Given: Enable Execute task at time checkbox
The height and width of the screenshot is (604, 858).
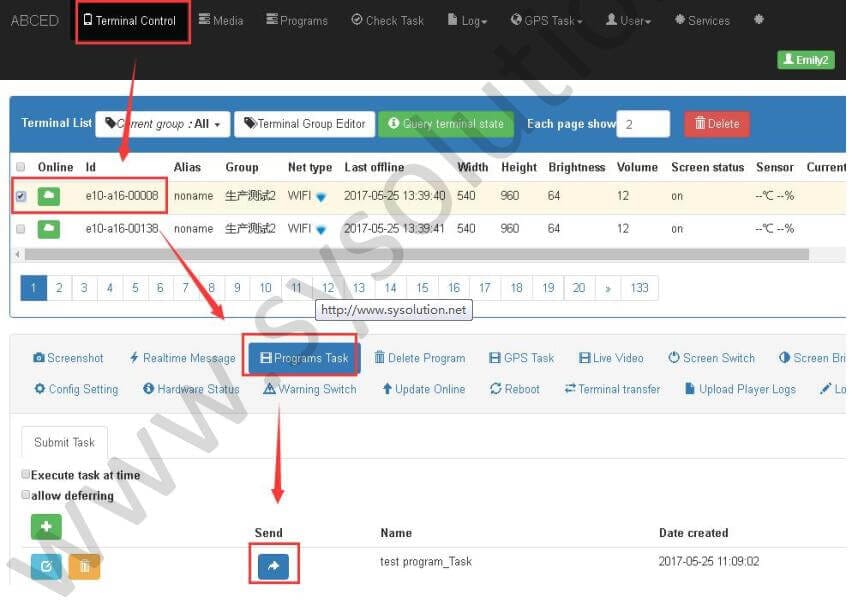Looking at the screenshot, I should [x=26, y=475].
